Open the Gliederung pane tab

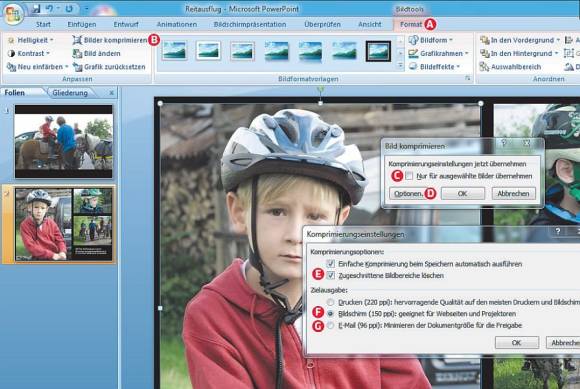70,93
